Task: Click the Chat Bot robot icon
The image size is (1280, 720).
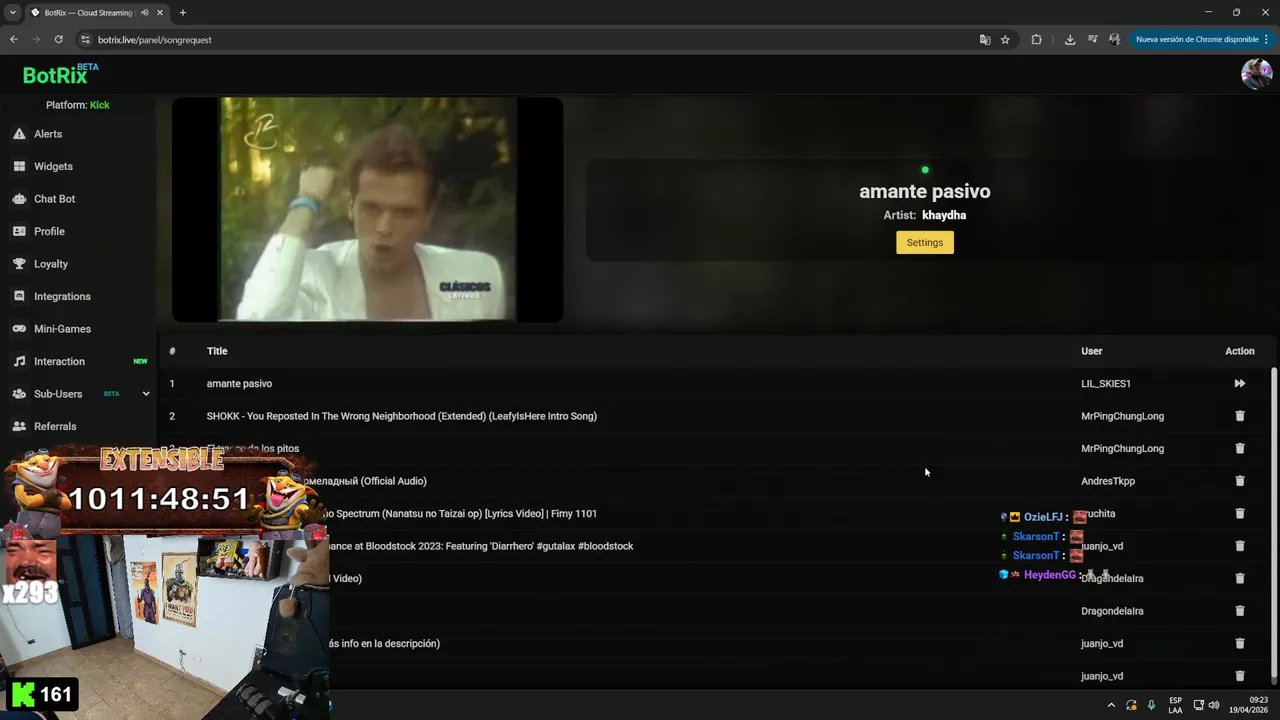Action: click(19, 199)
